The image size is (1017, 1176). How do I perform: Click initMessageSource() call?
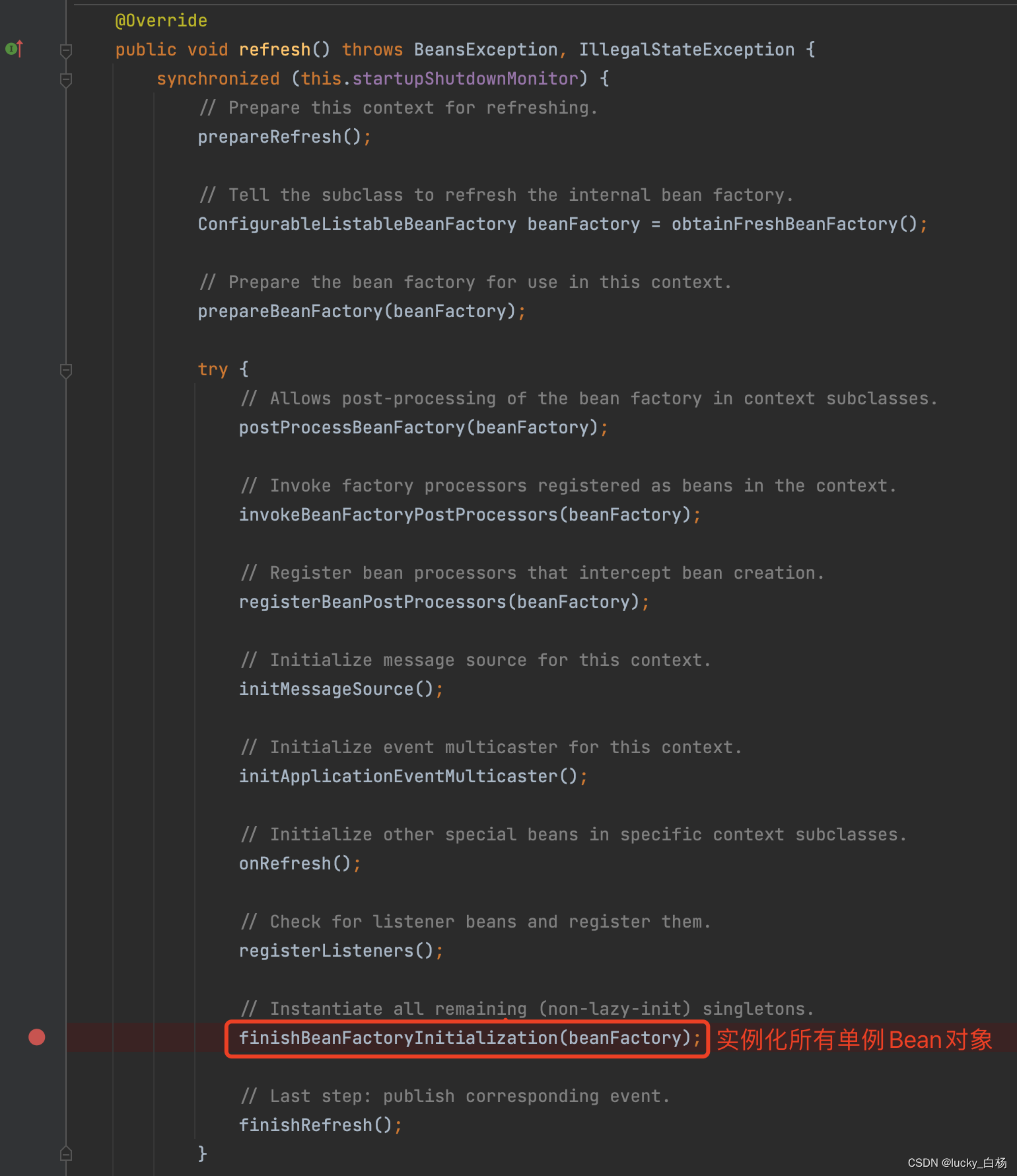[x=336, y=689]
